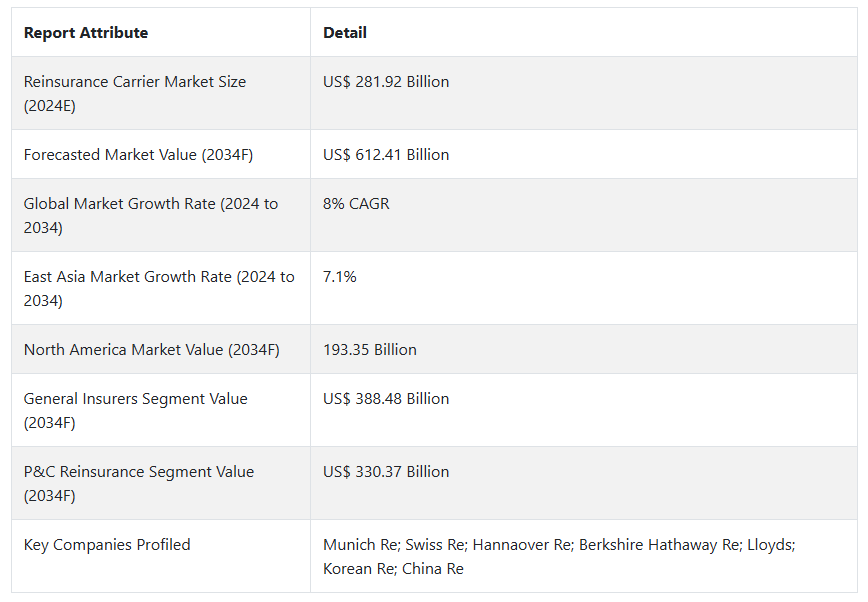Click the 7.1% growth rate value
The height and width of the screenshot is (602, 868).
coord(340,277)
